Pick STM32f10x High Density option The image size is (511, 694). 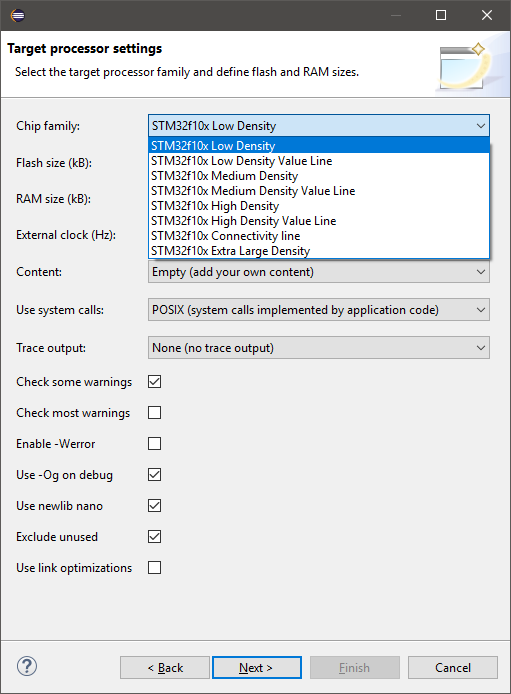(x=319, y=206)
